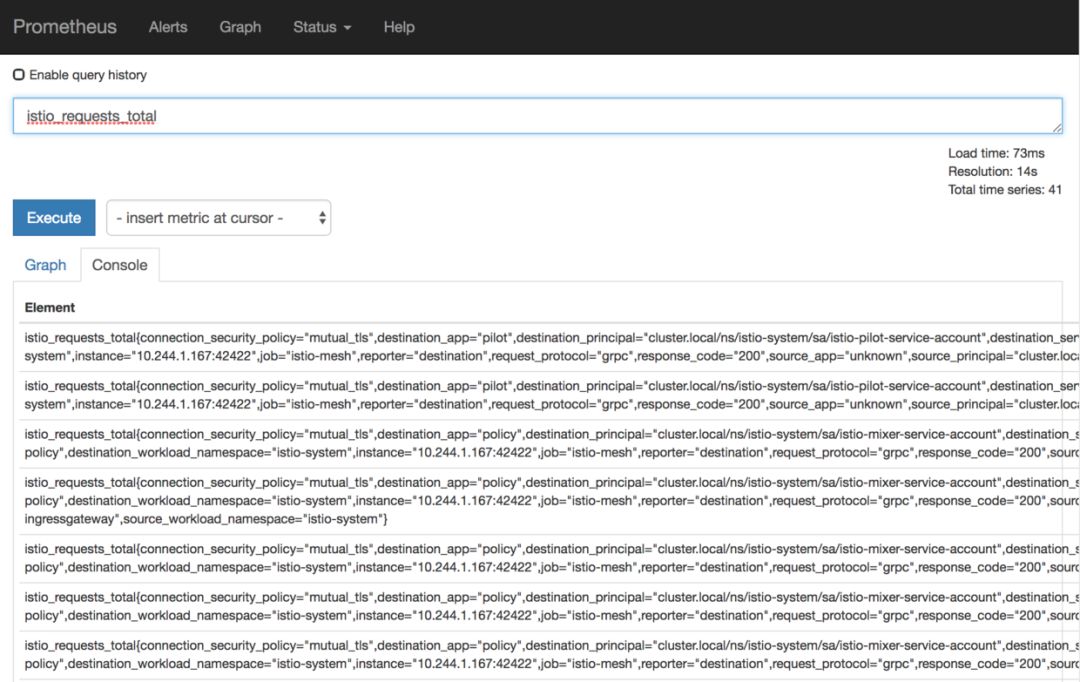
Task: Click the Prometheus brand link
Action: tap(65, 27)
